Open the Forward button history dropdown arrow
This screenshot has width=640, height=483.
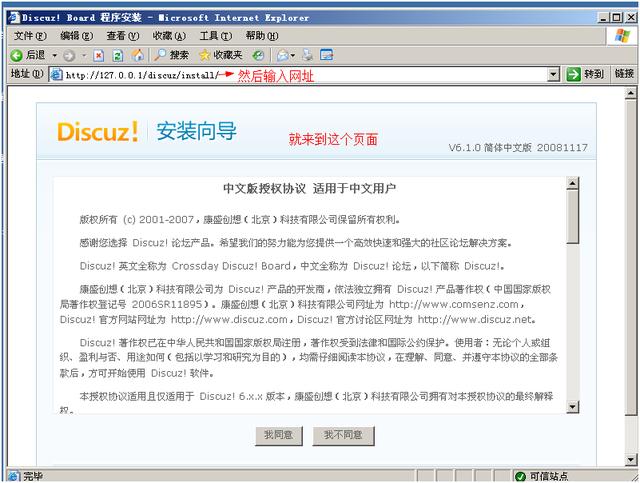[x=84, y=55]
